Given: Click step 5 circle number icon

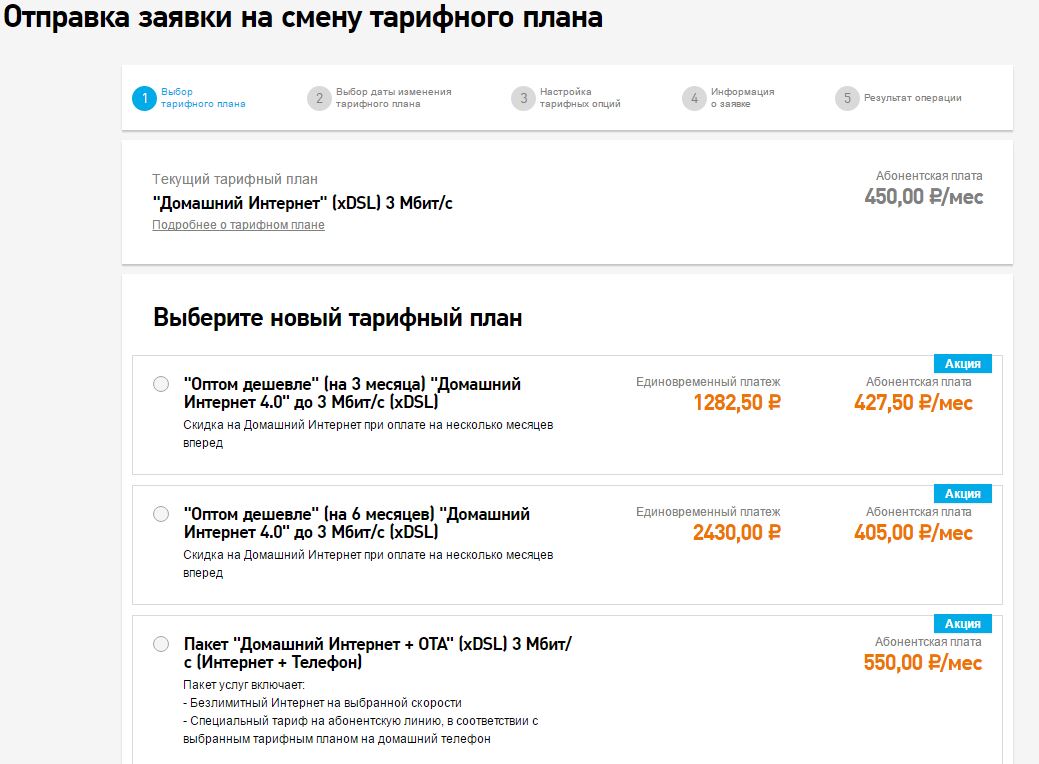Looking at the screenshot, I should (847, 98).
